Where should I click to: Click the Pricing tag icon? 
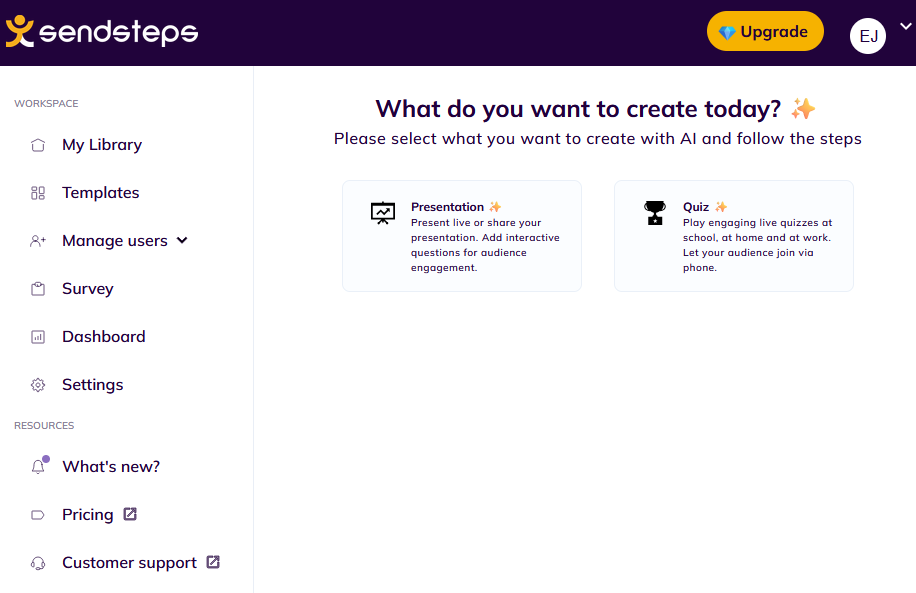(x=38, y=515)
